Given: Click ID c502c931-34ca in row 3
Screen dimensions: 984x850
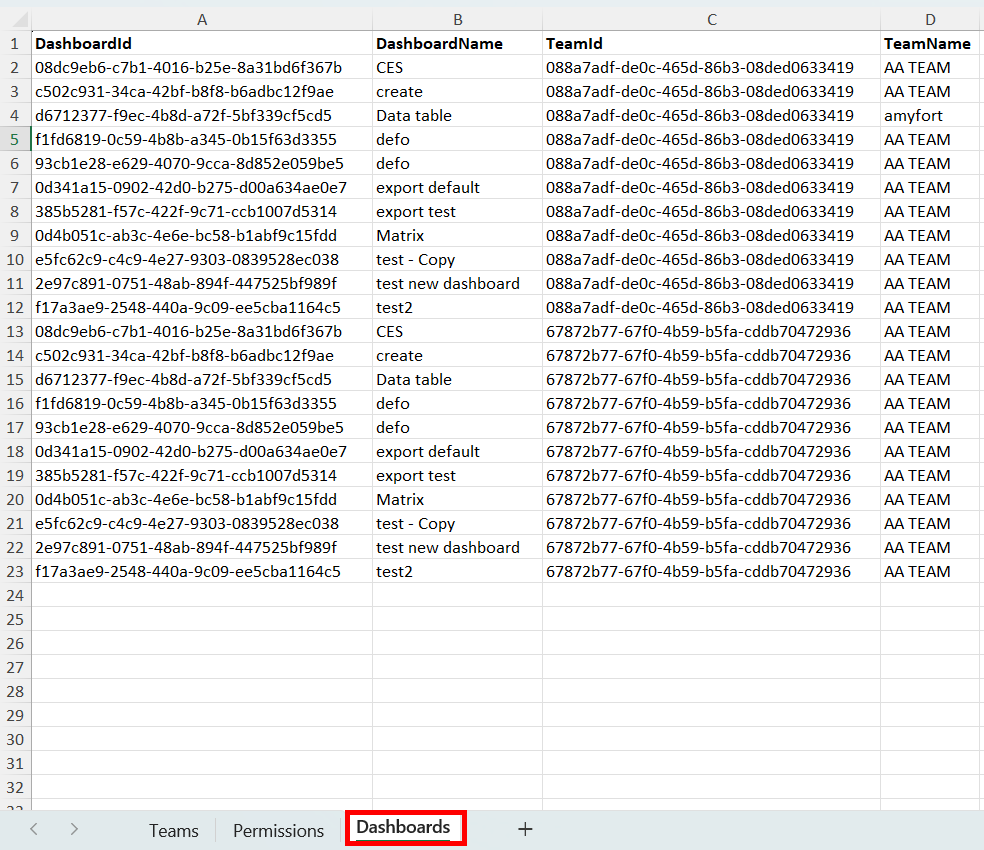Looking at the screenshot, I should point(202,92).
